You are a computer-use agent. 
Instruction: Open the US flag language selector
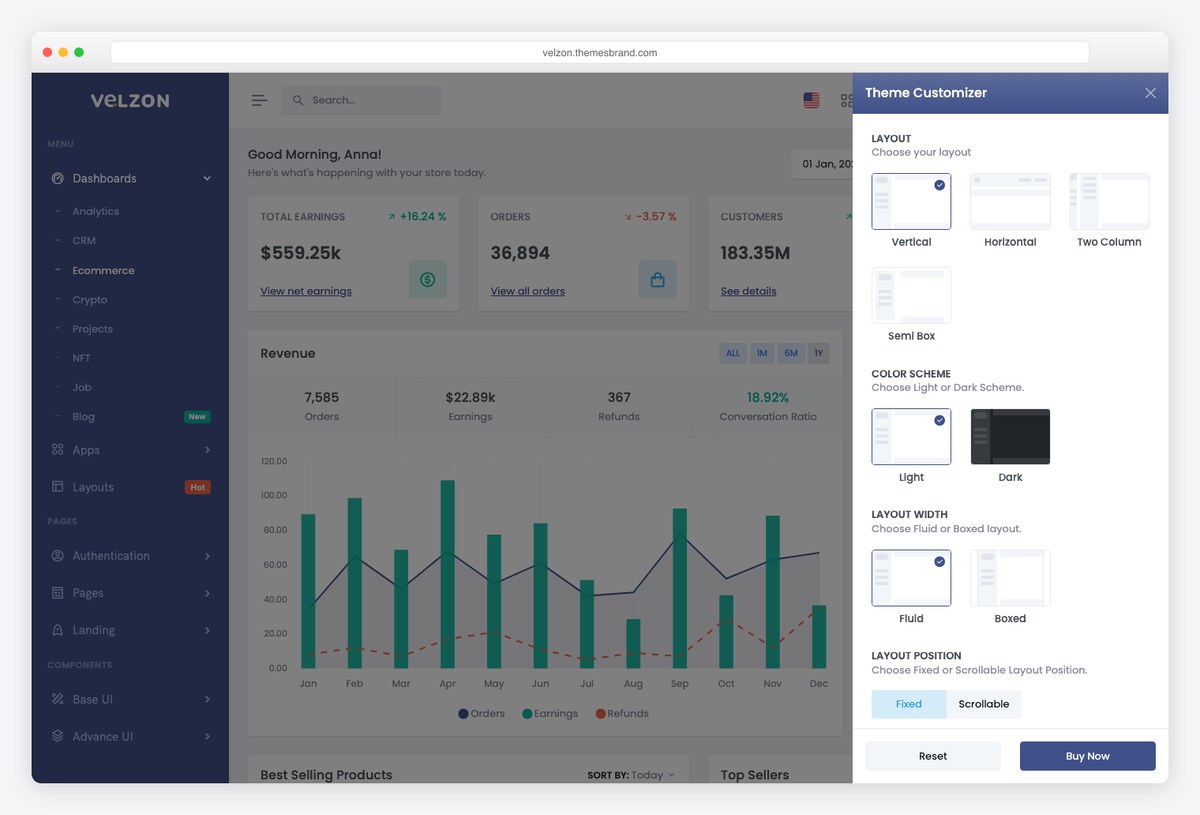[x=811, y=100]
